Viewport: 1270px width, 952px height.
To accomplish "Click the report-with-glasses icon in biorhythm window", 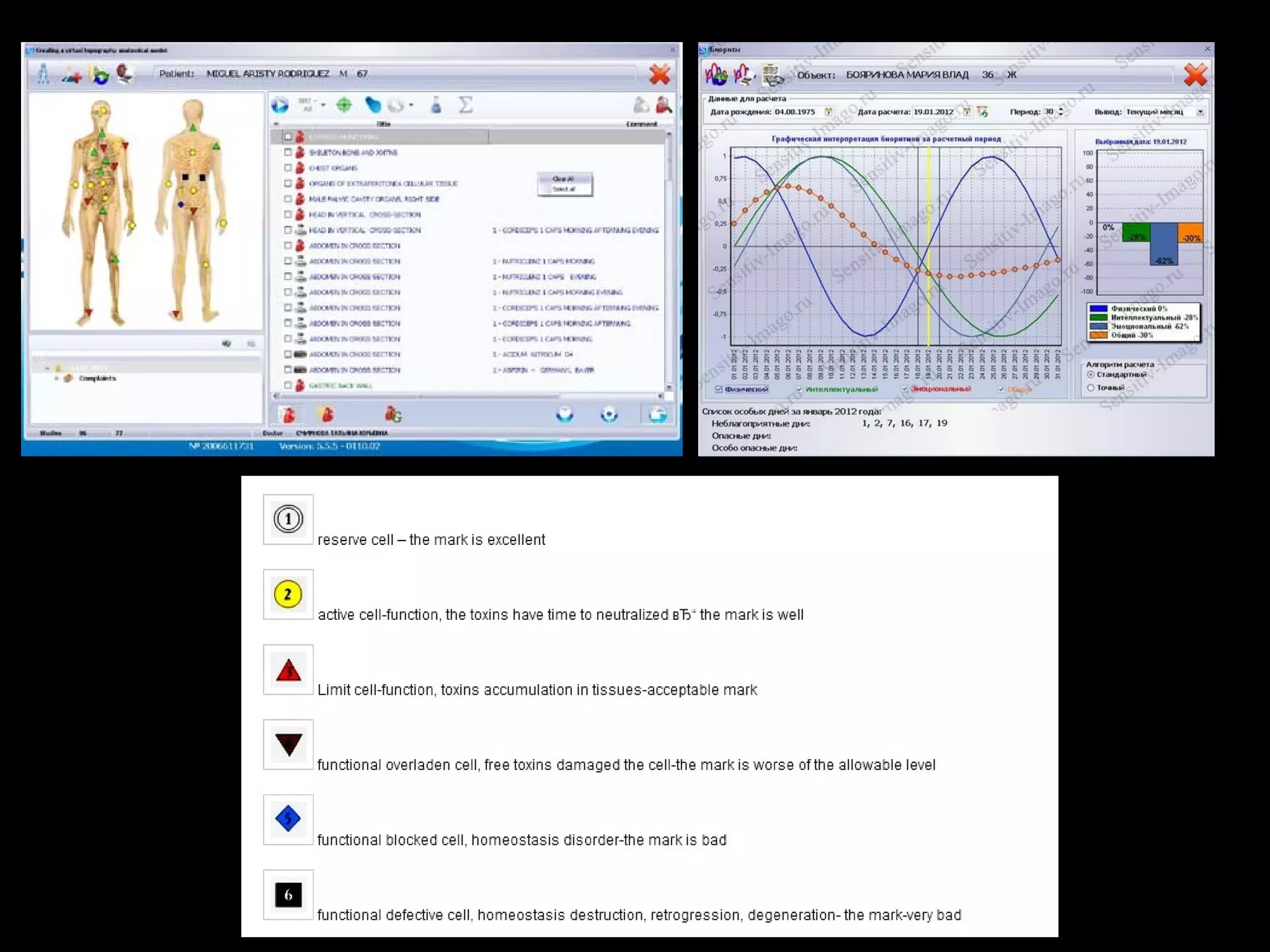I will 773,75.
